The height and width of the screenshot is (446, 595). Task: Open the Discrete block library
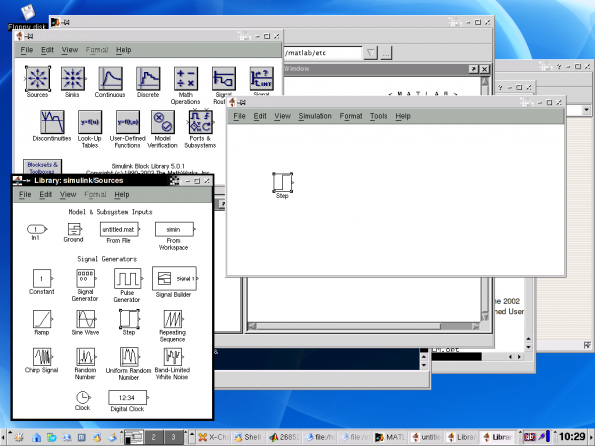click(x=148, y=79)
